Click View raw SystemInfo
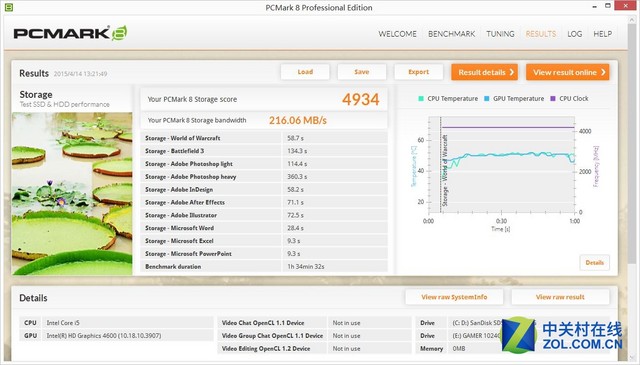 pos(454,297)
